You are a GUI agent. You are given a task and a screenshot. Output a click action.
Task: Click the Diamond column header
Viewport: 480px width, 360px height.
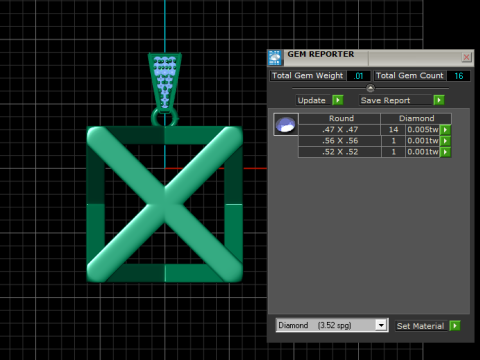point(416,119)
